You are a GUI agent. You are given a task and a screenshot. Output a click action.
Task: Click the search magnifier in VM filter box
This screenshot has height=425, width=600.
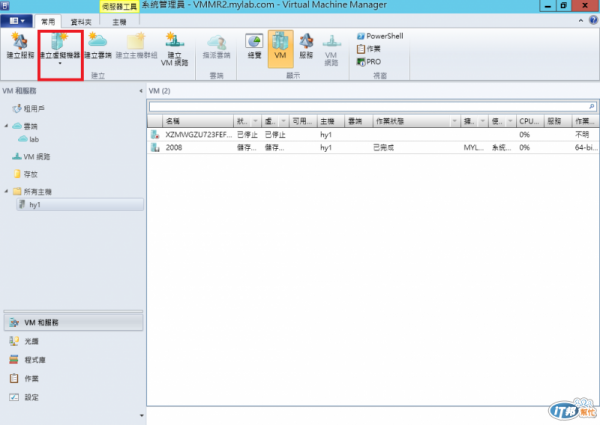coord(592,106)
